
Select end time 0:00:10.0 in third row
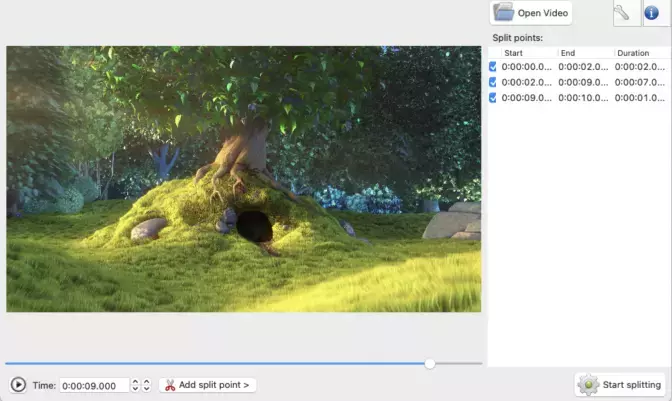(583, 98)
